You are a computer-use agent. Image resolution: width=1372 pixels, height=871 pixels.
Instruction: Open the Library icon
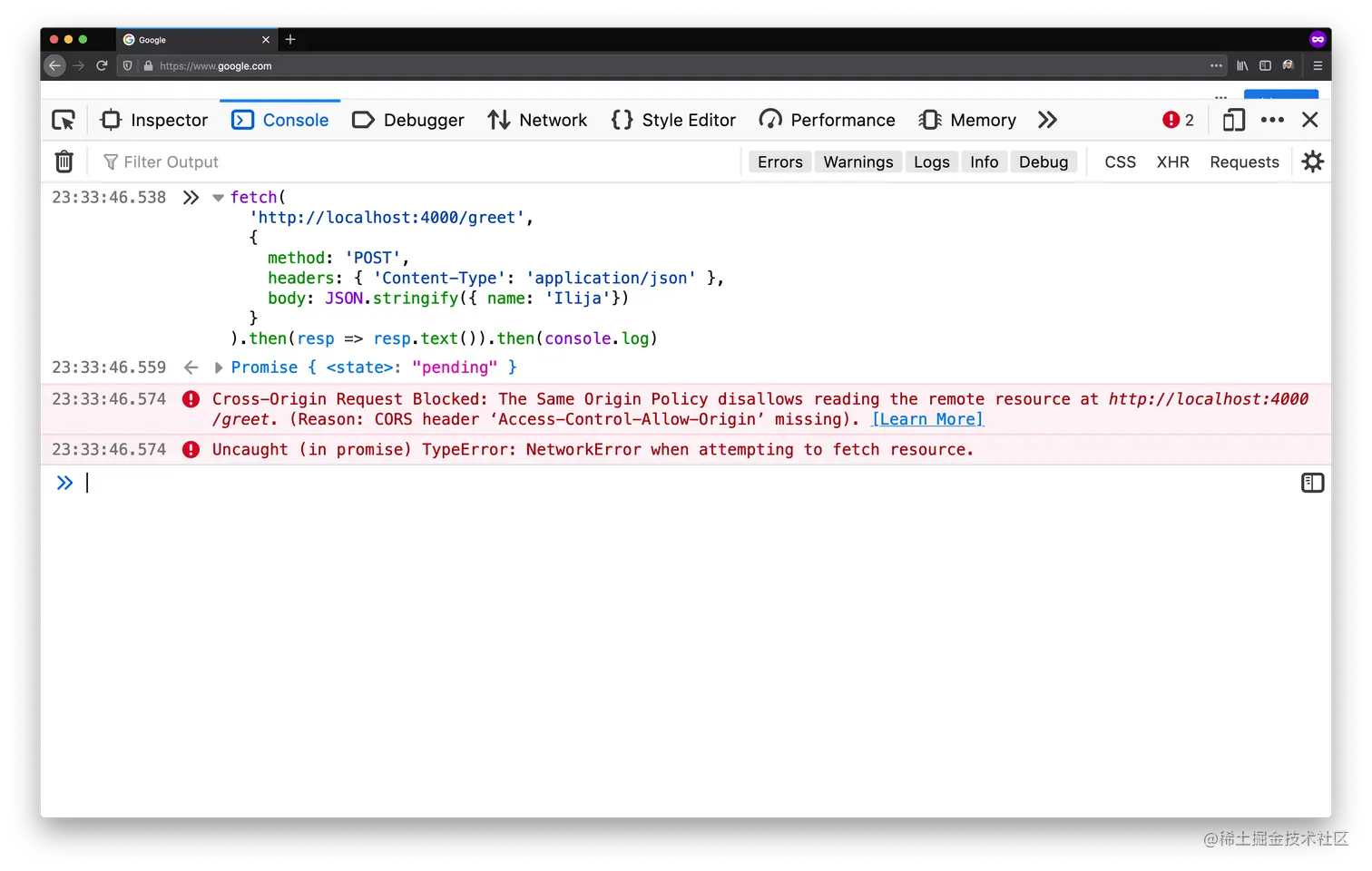(x=1242, y=65)
